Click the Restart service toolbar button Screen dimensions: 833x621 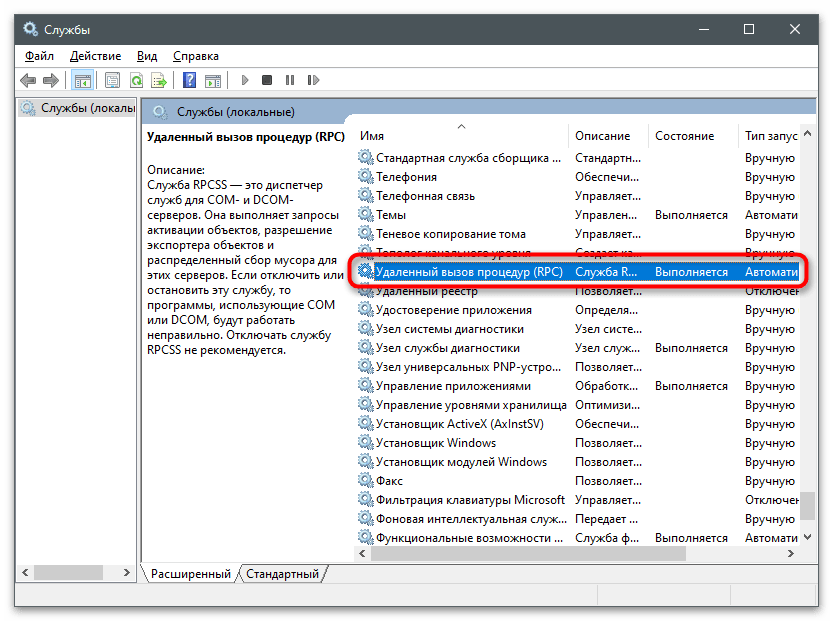[310, 80]
